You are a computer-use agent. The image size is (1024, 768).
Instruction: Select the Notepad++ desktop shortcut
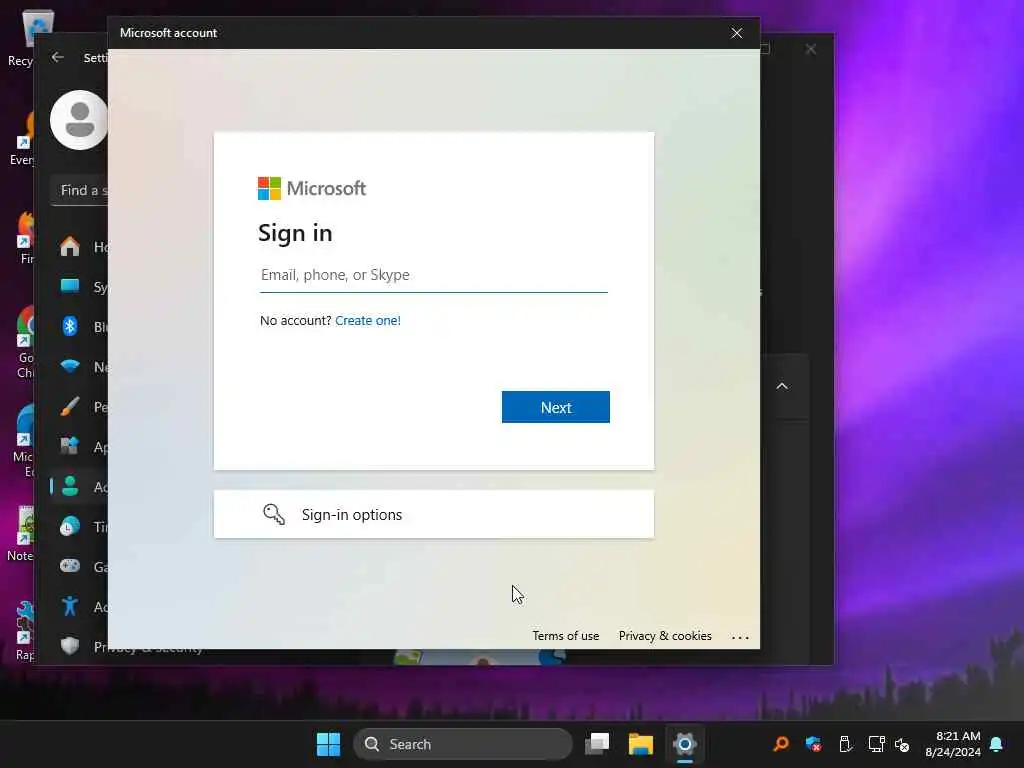(x=22, y=534)
